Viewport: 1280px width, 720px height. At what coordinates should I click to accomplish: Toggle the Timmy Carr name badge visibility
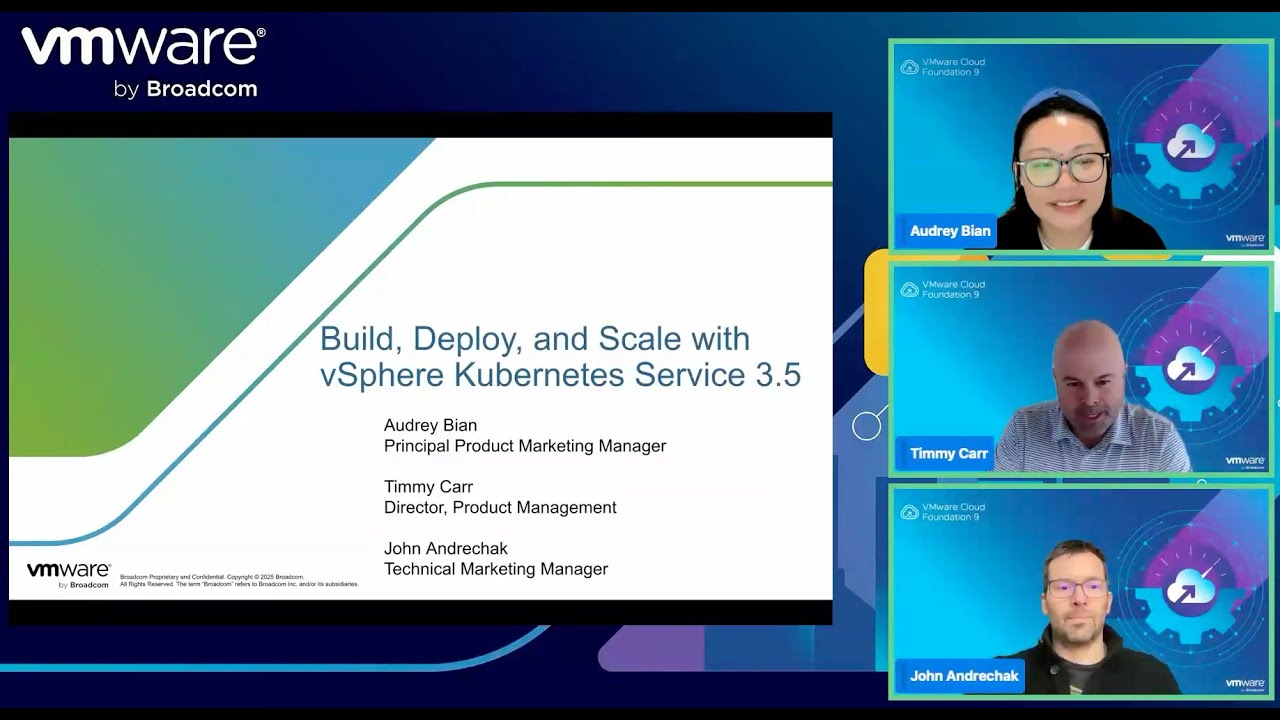pyautogui.click(x=944, y=453)
